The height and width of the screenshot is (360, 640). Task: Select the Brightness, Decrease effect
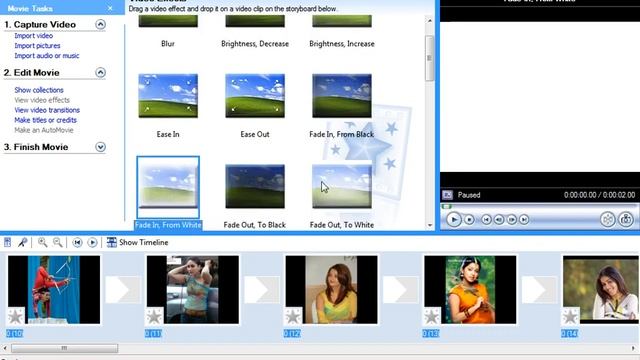click(255, 21)
